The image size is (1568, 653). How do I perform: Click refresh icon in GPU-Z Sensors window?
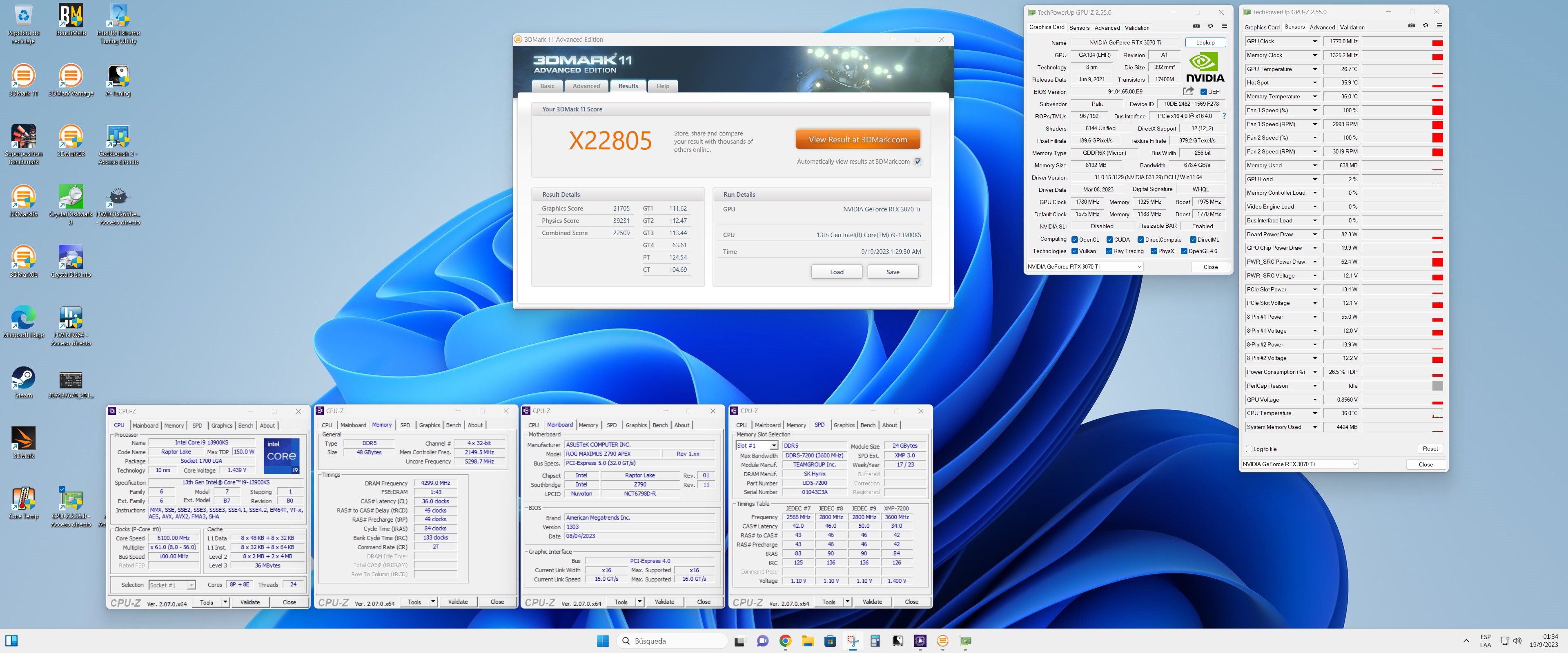coord(1425,26)
